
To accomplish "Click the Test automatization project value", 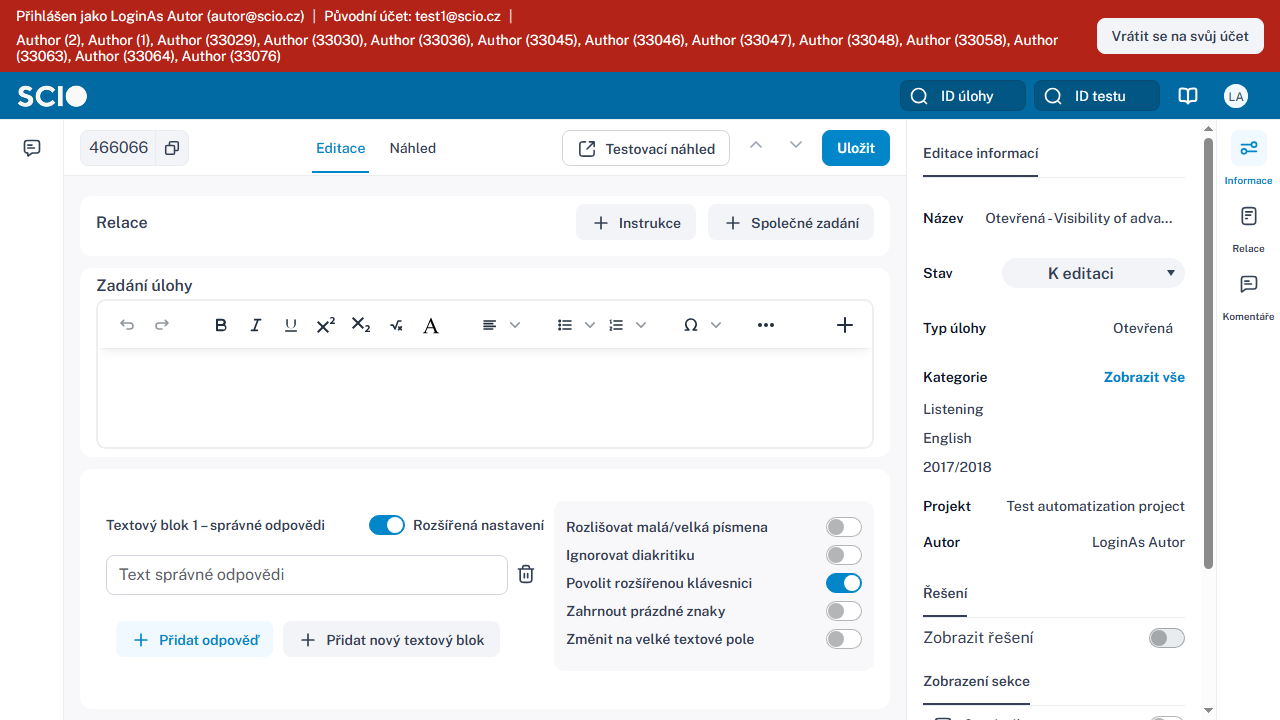I will 1096,506.
